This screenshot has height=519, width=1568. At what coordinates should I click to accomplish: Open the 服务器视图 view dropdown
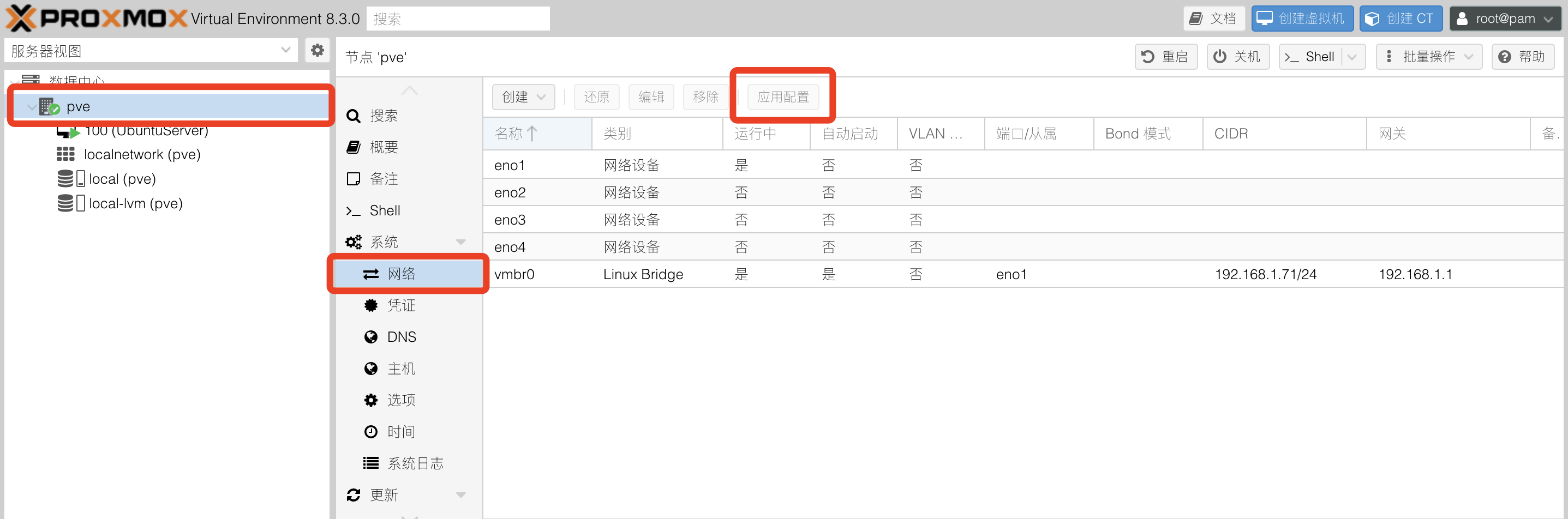[x=151, y=51]
